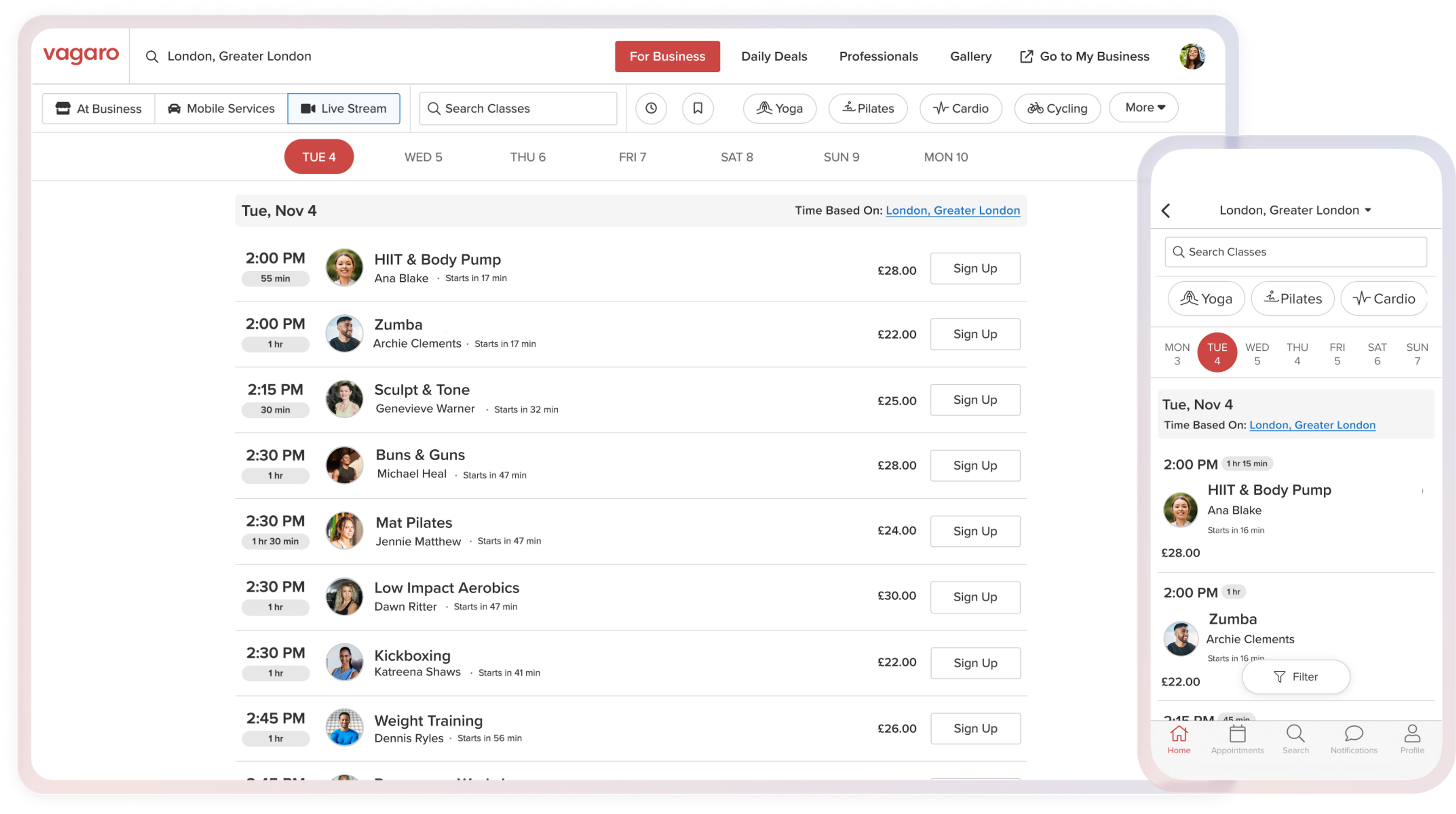This screenshot has width=1456, height=814.
Task: Select Cardio chip in mobile view
Action: [x=1384, y=298]
